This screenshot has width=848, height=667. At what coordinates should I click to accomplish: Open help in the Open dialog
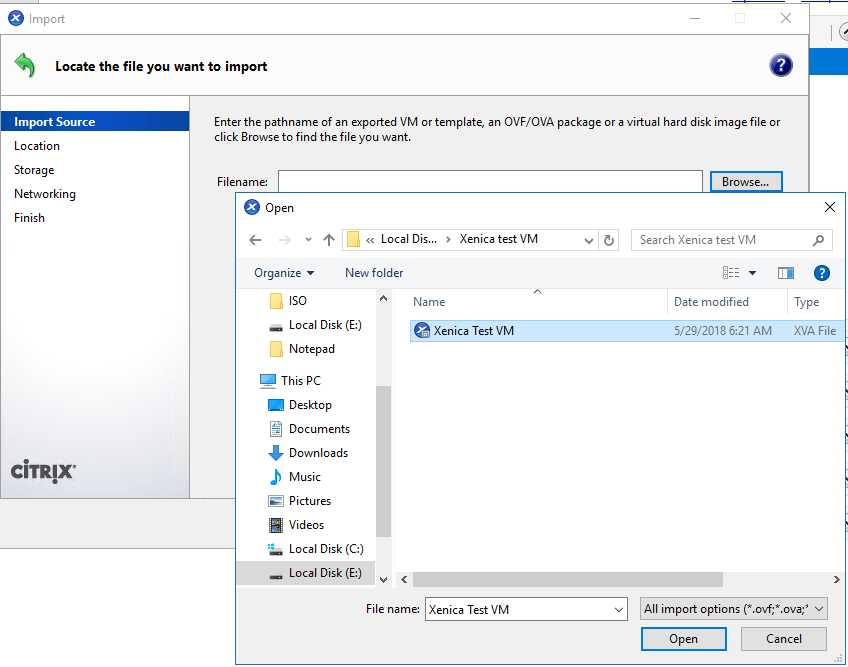tap(822, 273)
